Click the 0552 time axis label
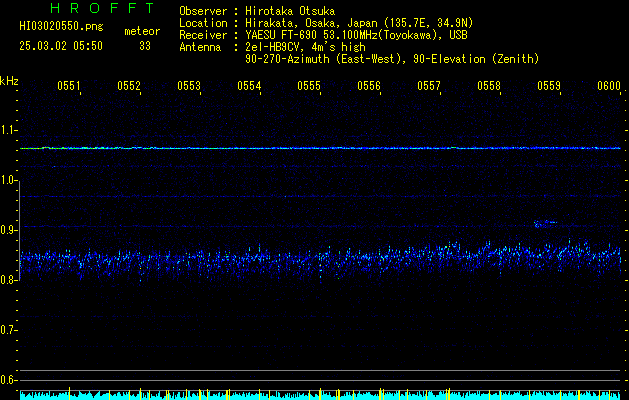This screenshot has width=629, height=400. coord(129,85)
